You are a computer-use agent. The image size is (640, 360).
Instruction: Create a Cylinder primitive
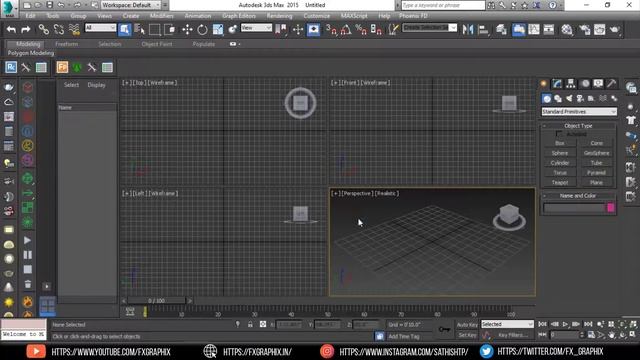pyautogui.click(x=560, y=163)
